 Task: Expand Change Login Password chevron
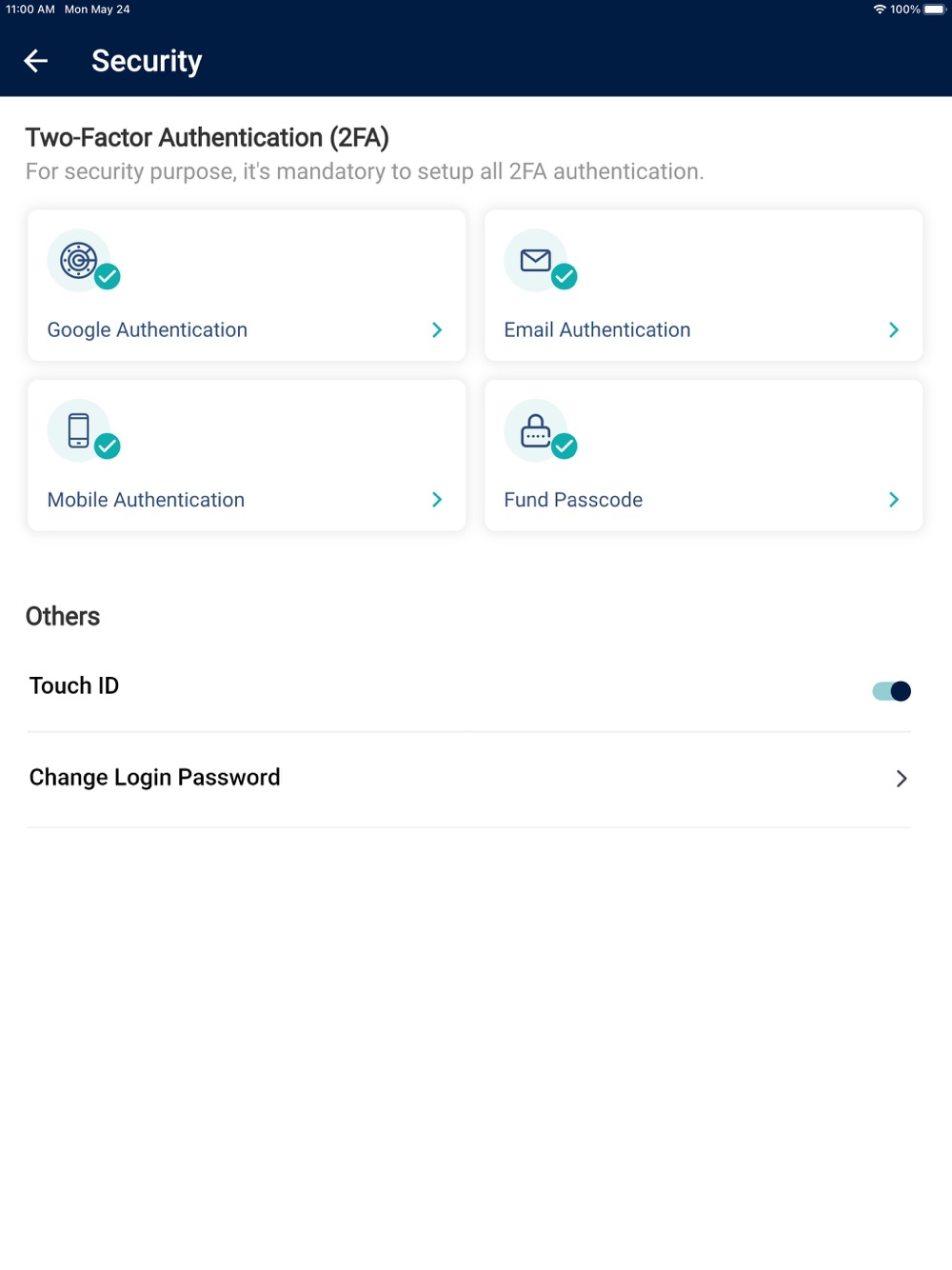coord(902,779)
